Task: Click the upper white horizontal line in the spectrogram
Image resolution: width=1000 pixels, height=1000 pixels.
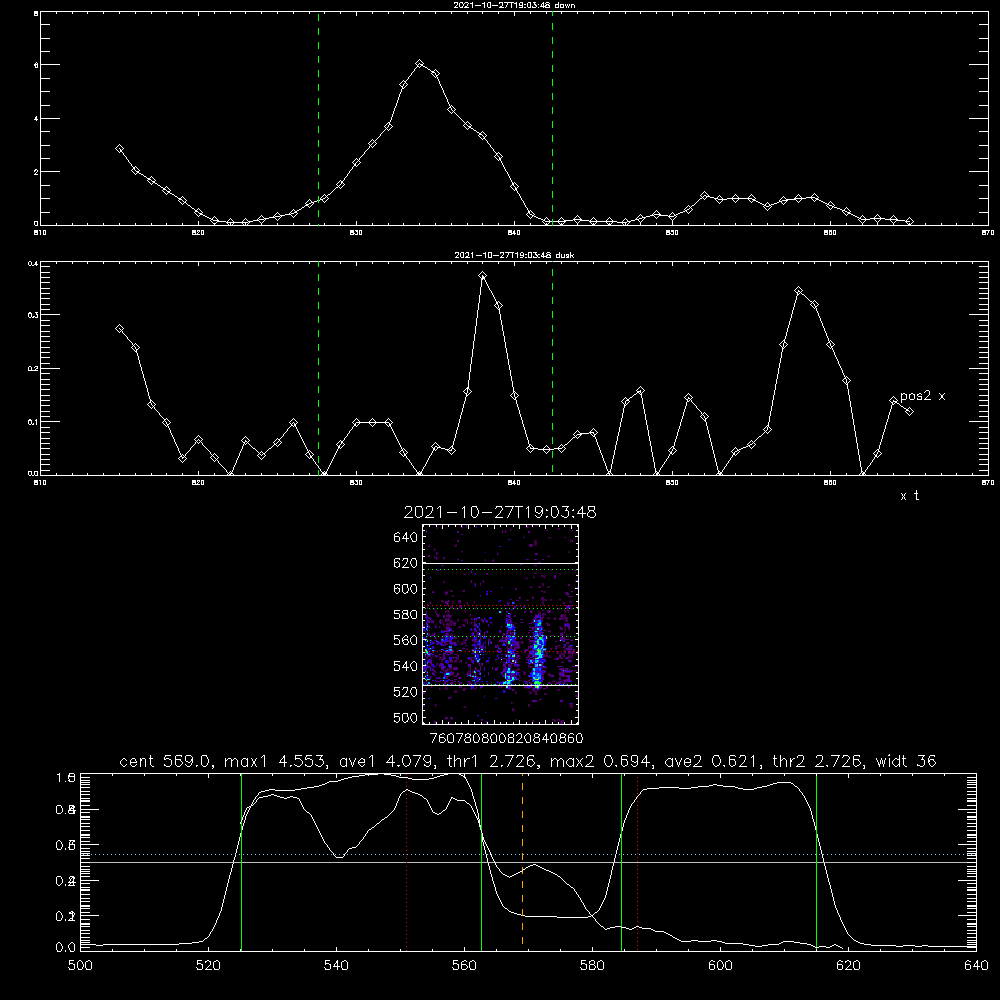Action: [500, 563]
